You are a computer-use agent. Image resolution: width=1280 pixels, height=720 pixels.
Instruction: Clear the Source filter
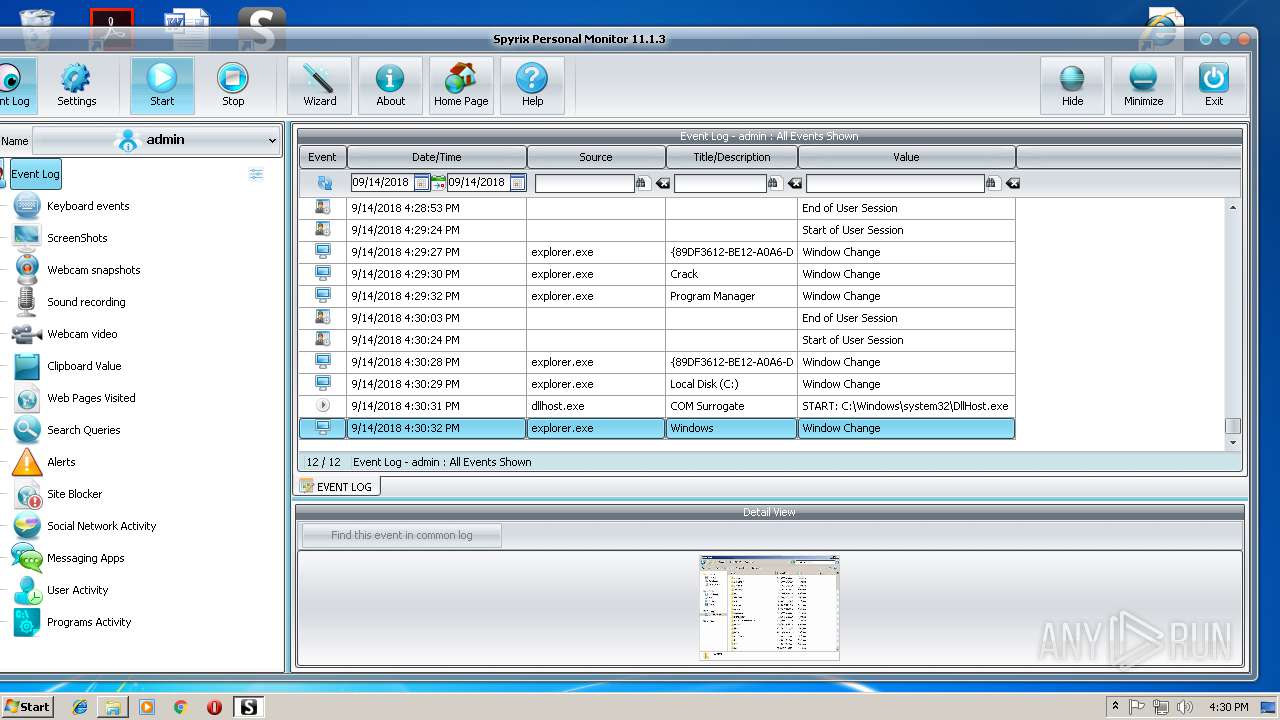[x=662, y=183]
